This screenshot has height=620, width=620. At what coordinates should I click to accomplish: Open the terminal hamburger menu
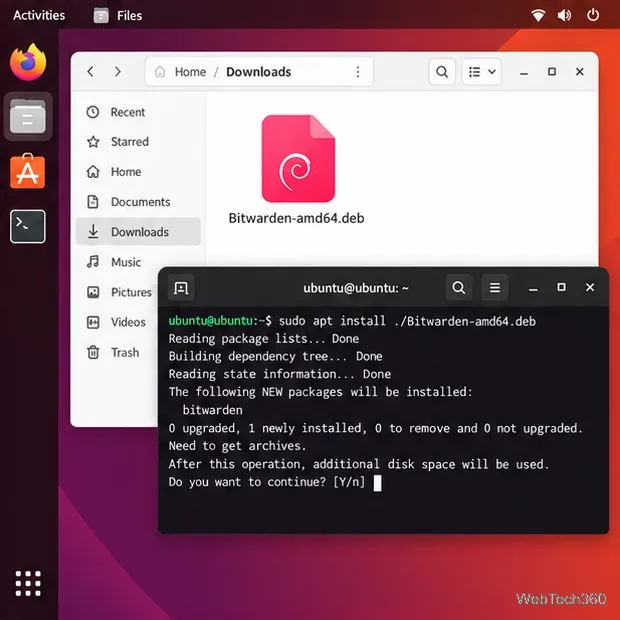495,287
